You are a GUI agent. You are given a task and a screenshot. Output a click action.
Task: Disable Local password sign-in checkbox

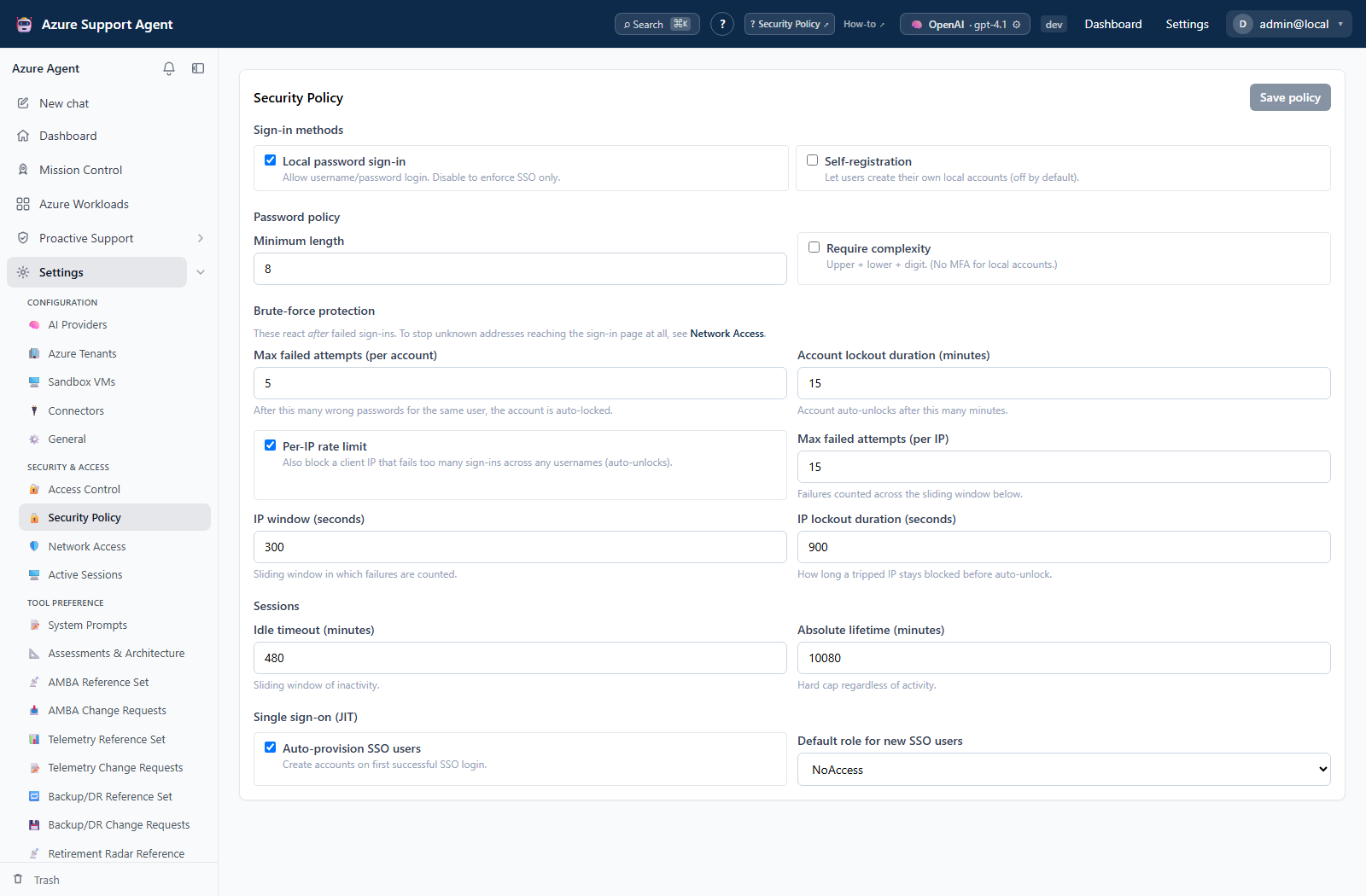click(270, 160)
